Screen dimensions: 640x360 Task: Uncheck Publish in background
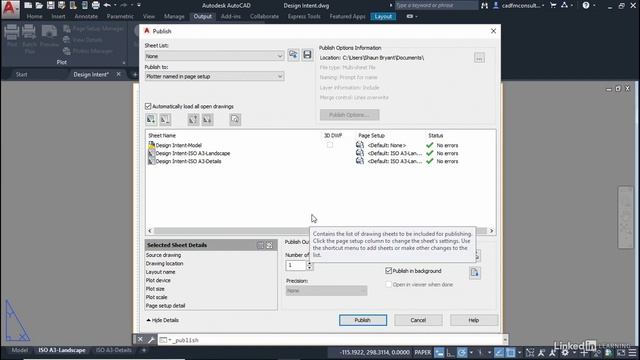click(389, 271)
